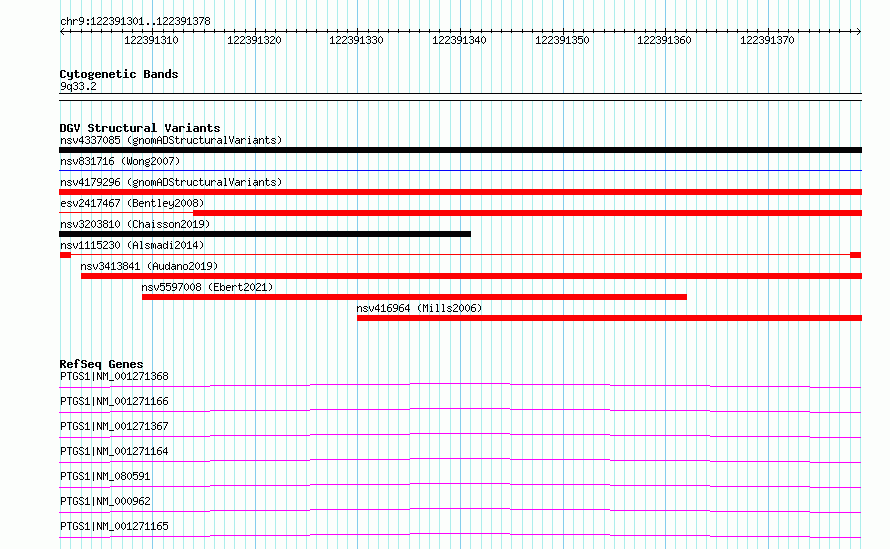Click the red bar of nsv4179296

[x=460, y=192]
